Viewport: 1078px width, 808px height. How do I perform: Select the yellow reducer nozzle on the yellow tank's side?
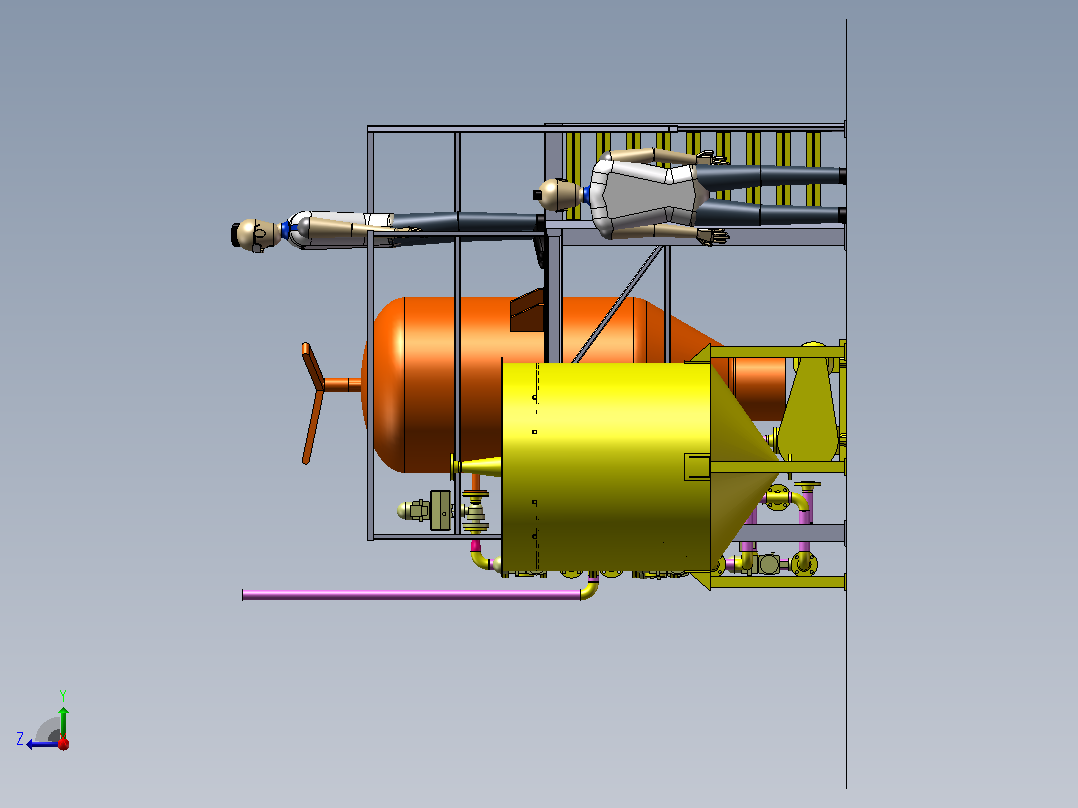pos(476,467)
